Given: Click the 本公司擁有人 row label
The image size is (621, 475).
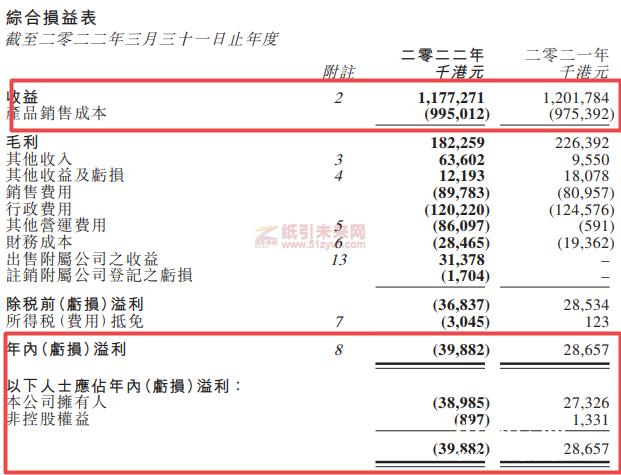Looking at the screenshot, I should pos(48,402).
